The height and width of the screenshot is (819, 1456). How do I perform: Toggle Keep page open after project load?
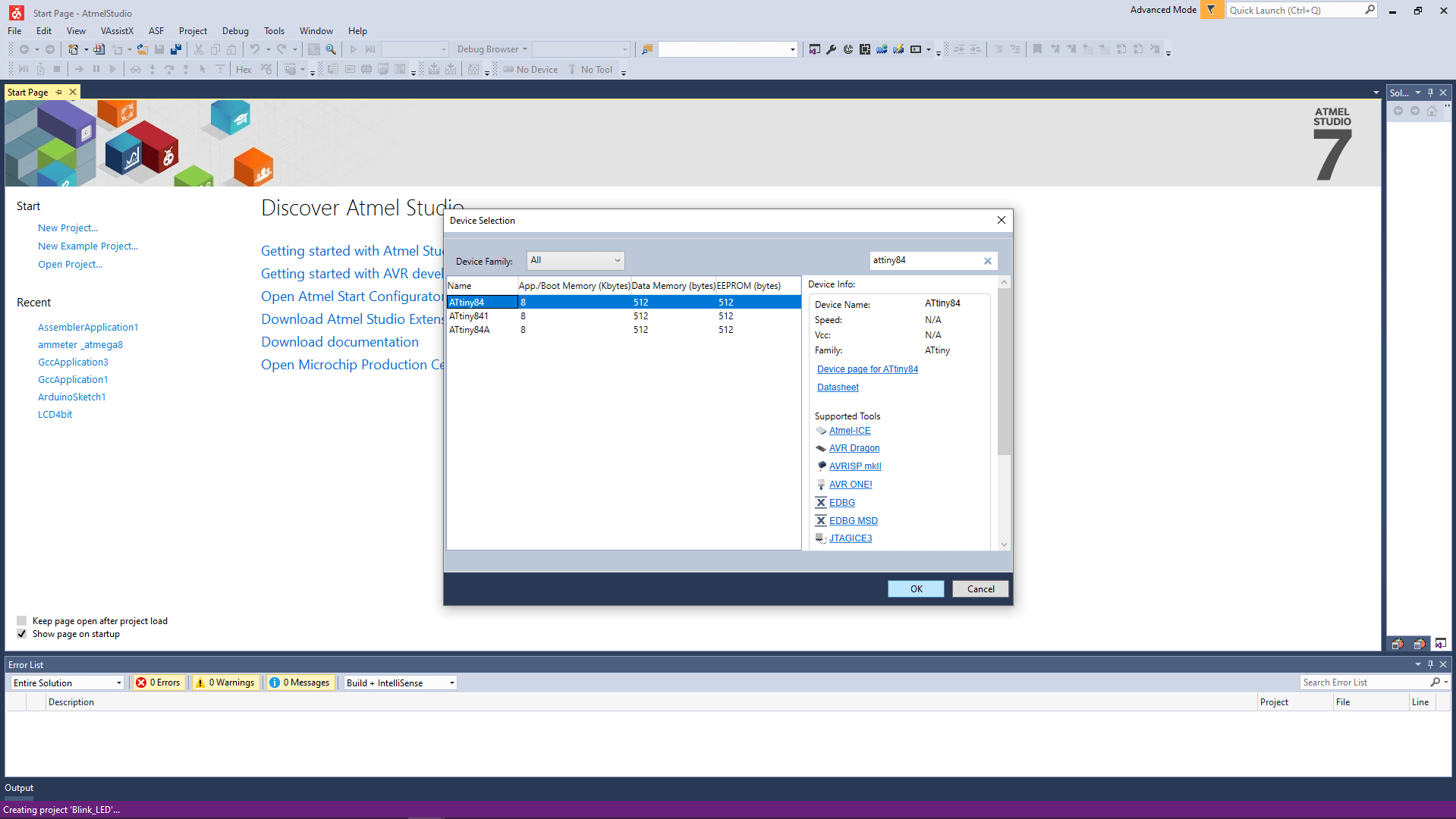point(22,621)
